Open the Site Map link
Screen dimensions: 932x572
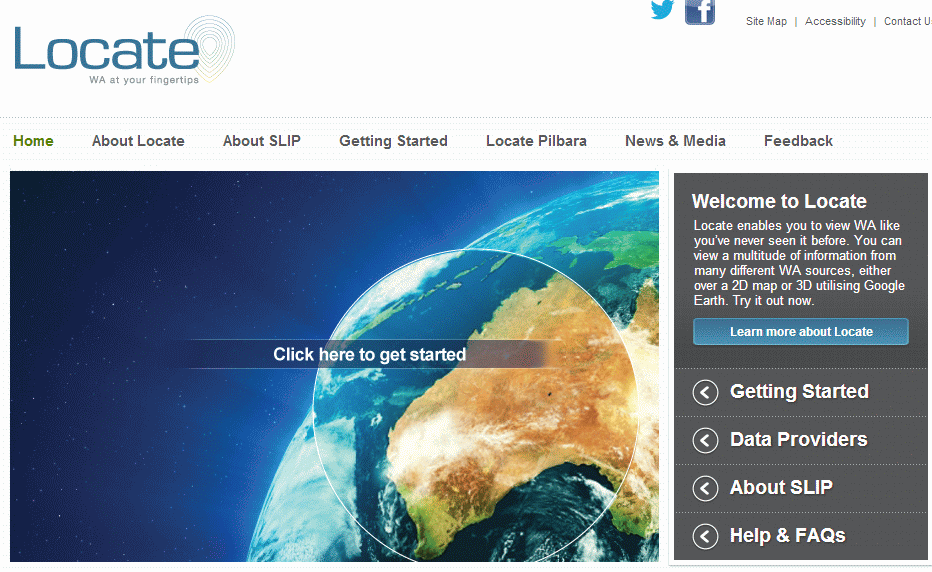coord(766,21)
